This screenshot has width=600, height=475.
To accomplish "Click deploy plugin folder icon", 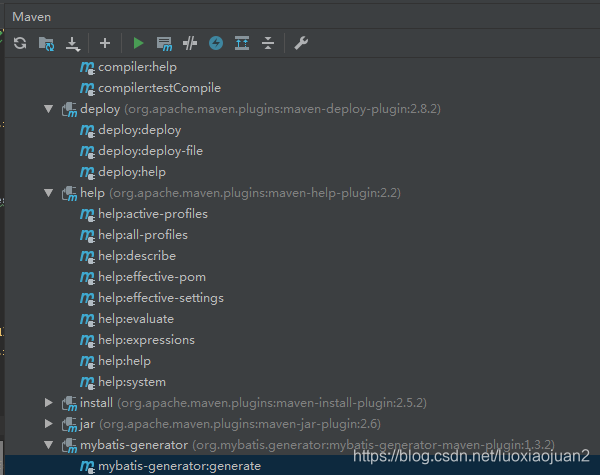I will coord(69,109).
